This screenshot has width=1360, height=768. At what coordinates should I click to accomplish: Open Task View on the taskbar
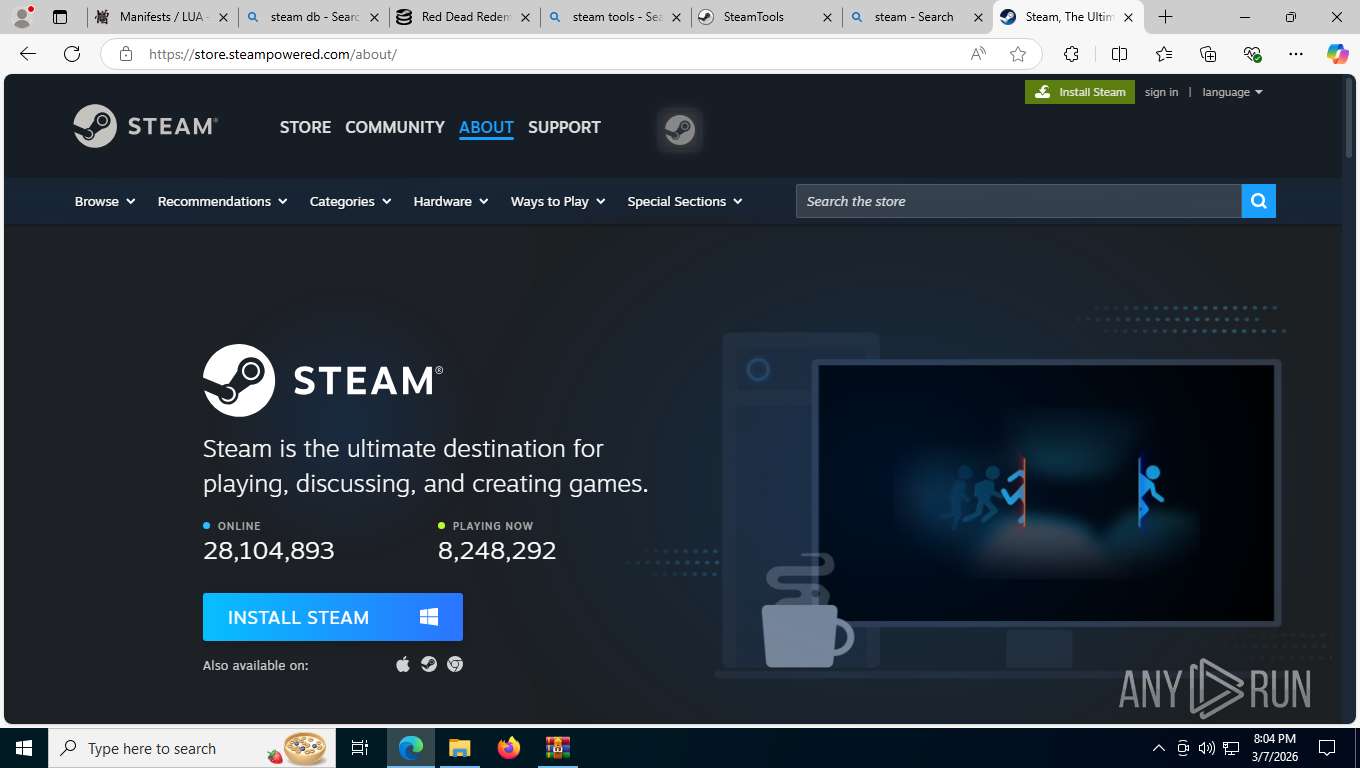pos(360,748)
